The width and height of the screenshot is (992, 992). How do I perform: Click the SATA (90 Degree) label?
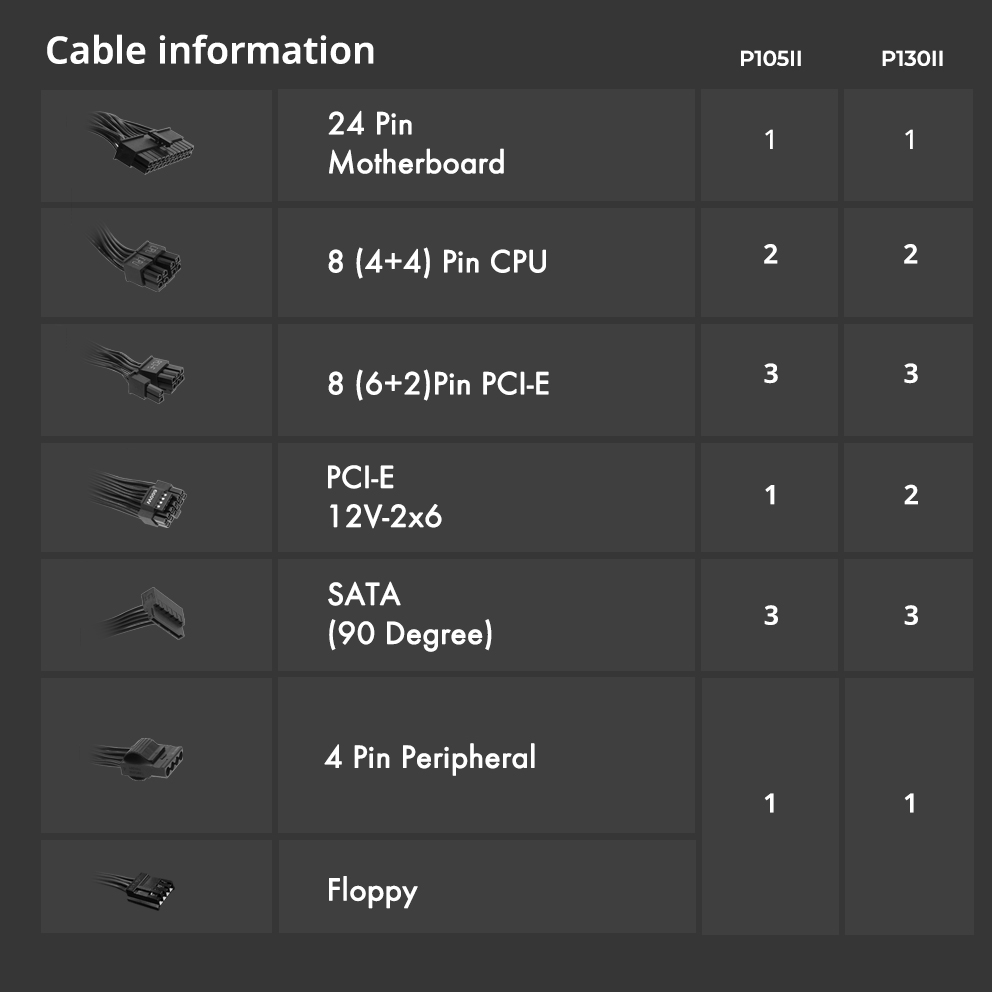[410, 614]
